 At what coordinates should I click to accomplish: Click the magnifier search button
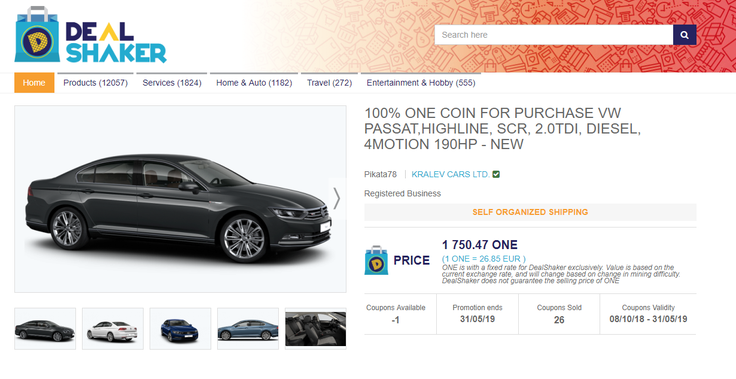684,35
